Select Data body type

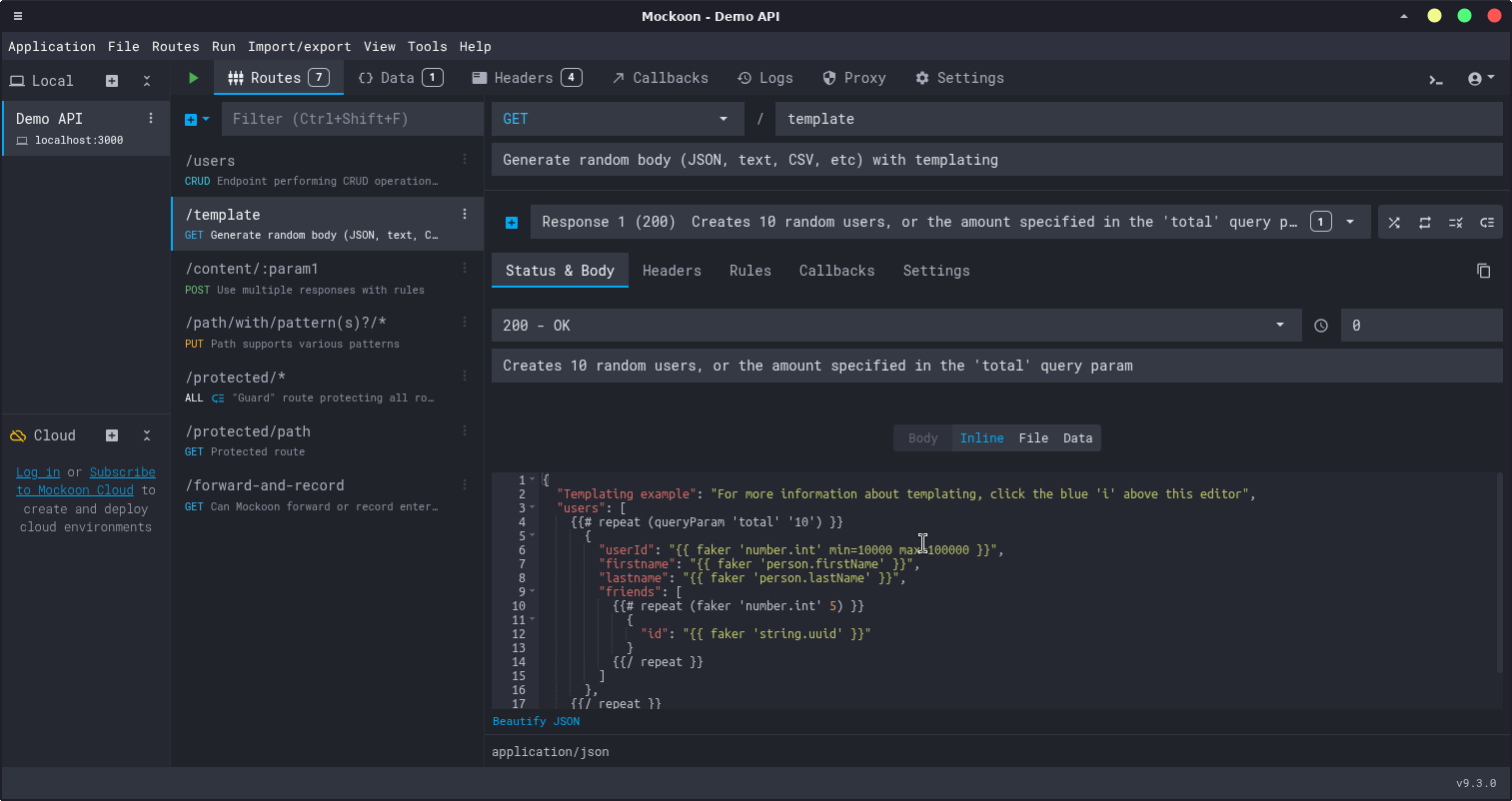tap(1077, 438)
